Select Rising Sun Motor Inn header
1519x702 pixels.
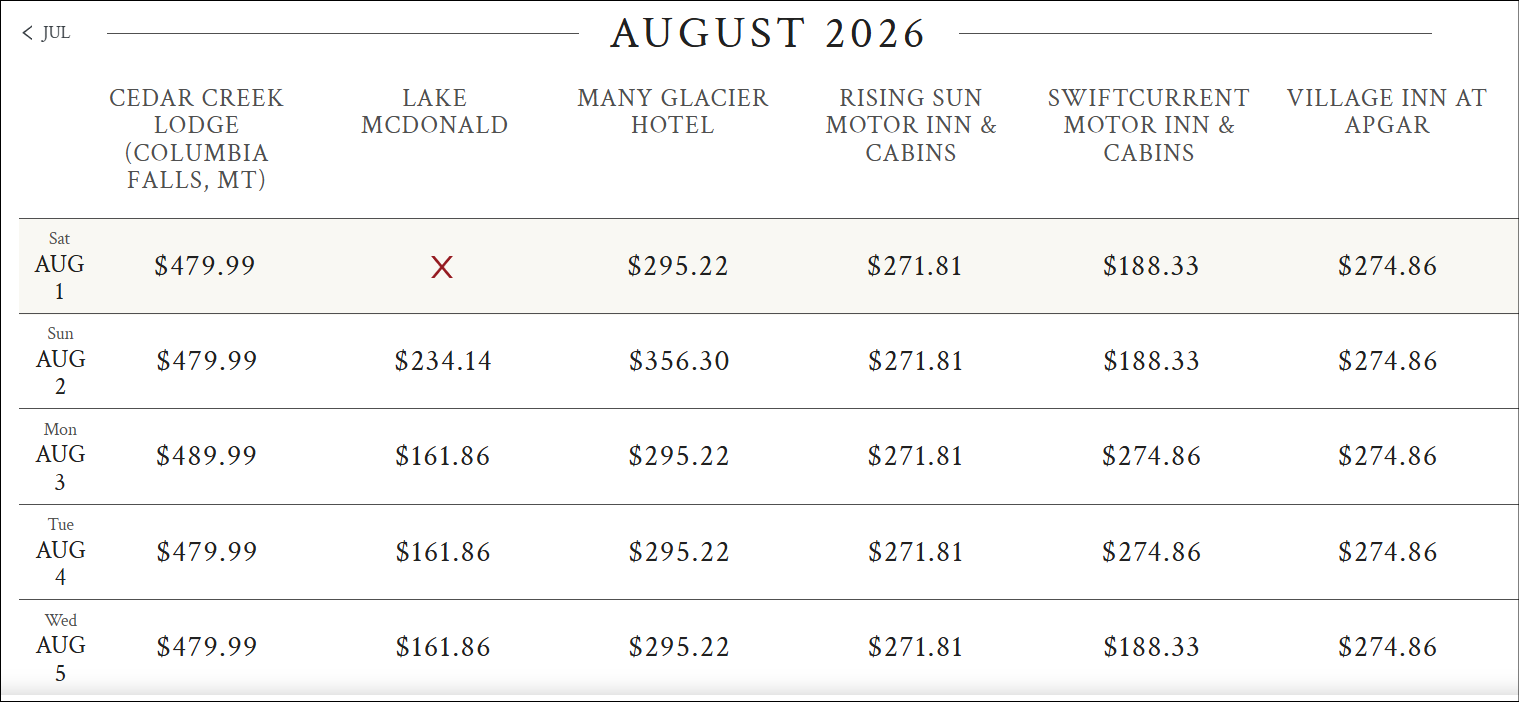tap(911, 125)
